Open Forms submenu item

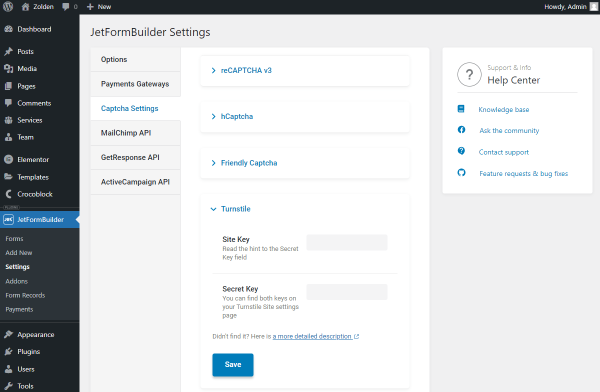pyautogui.click(x=15, y=238)
